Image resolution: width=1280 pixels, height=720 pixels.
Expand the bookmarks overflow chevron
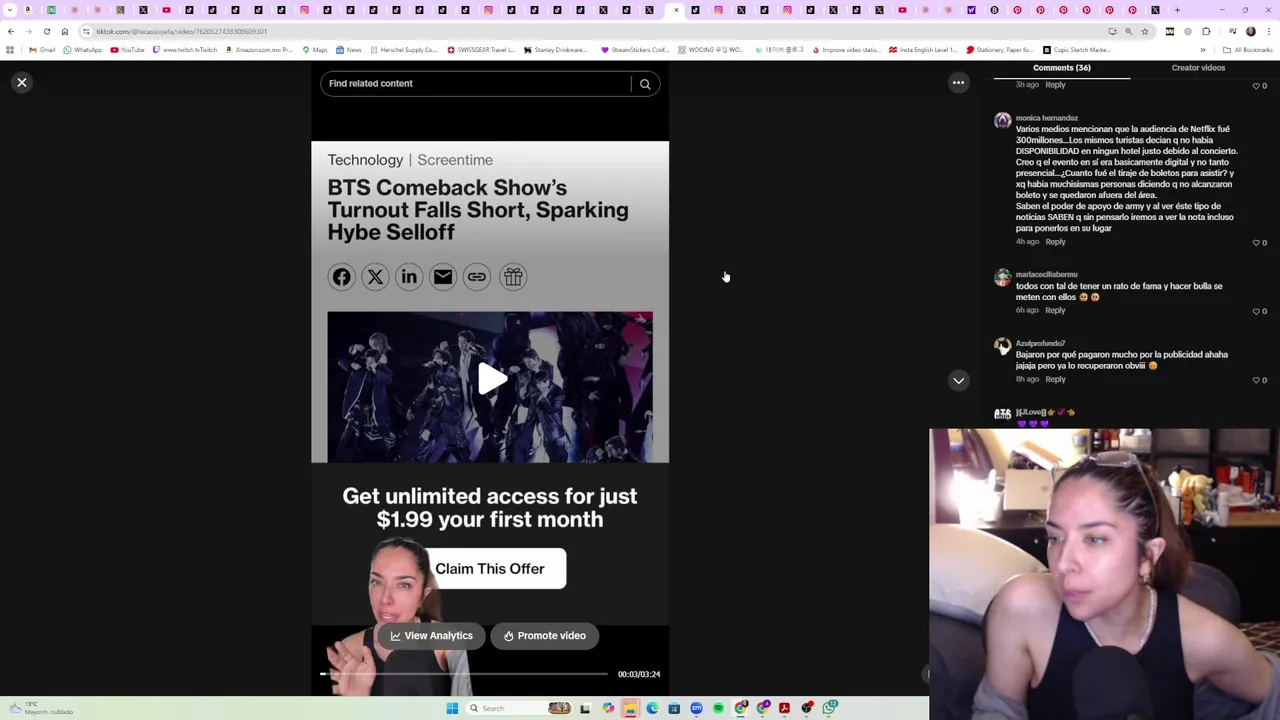pyautogui.click(x=1203, y=50)
